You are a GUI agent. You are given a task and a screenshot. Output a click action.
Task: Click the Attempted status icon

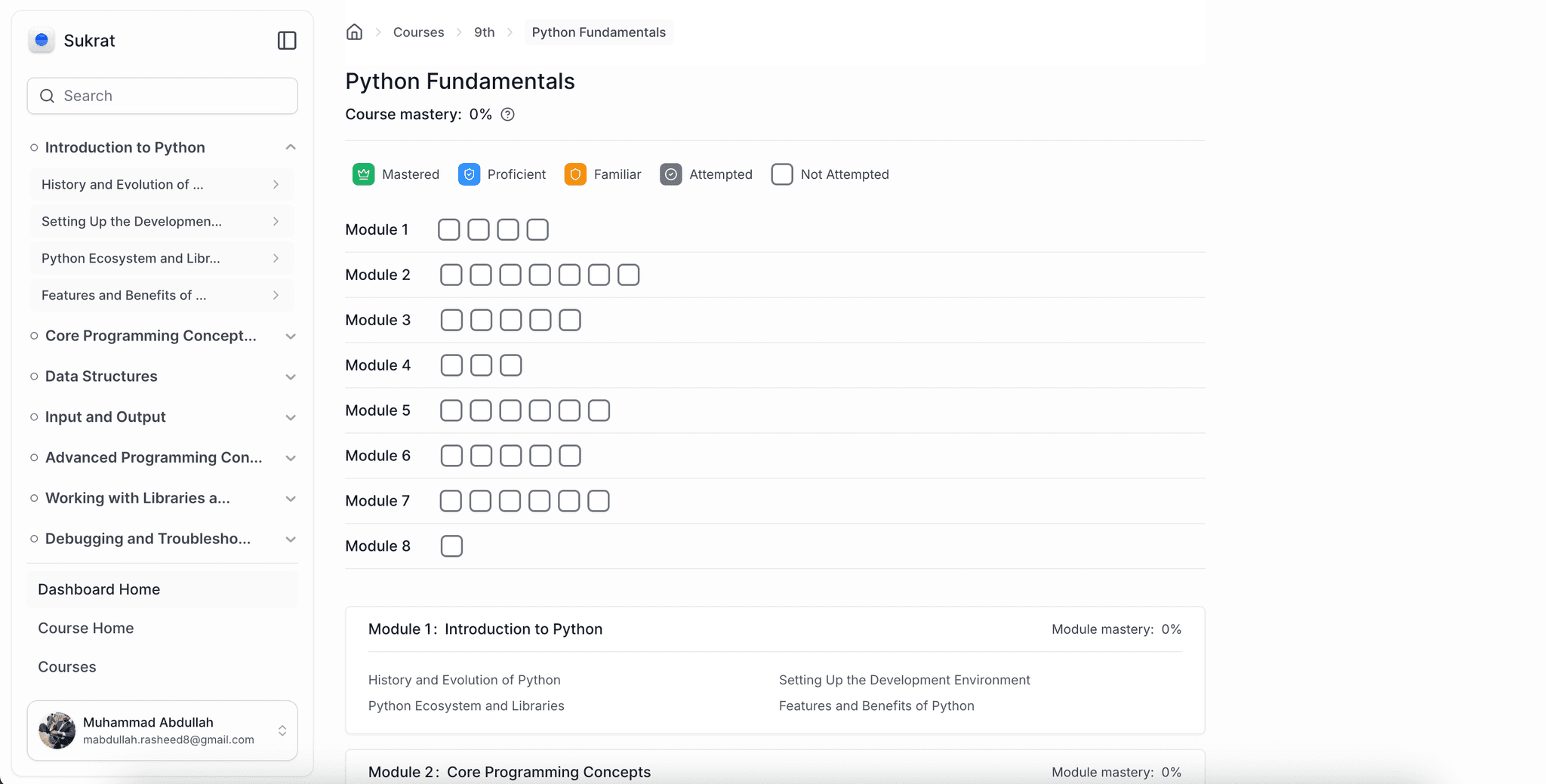pos(671,174)
